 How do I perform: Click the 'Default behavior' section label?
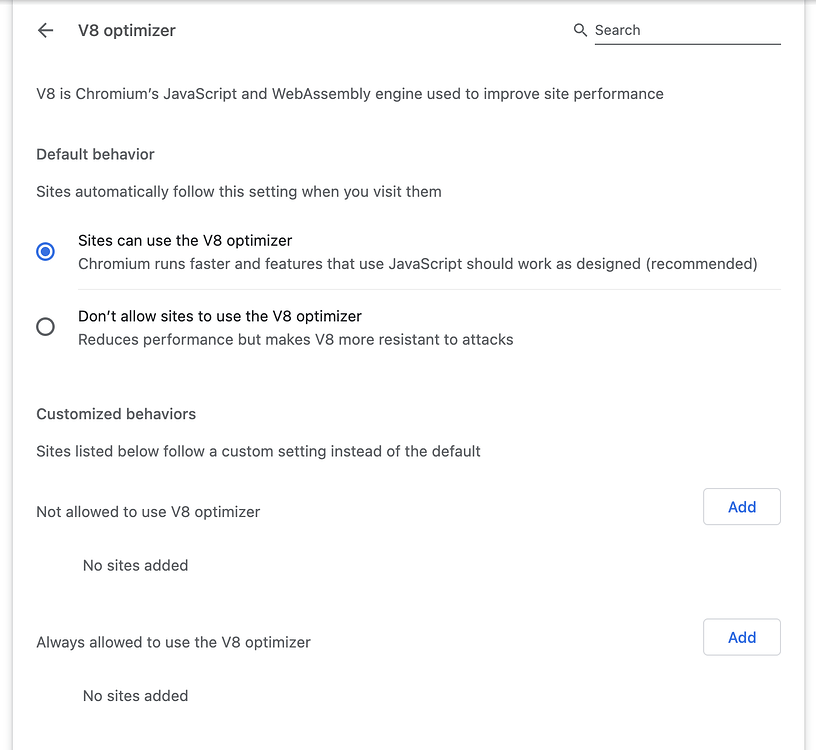pos(95,154)
